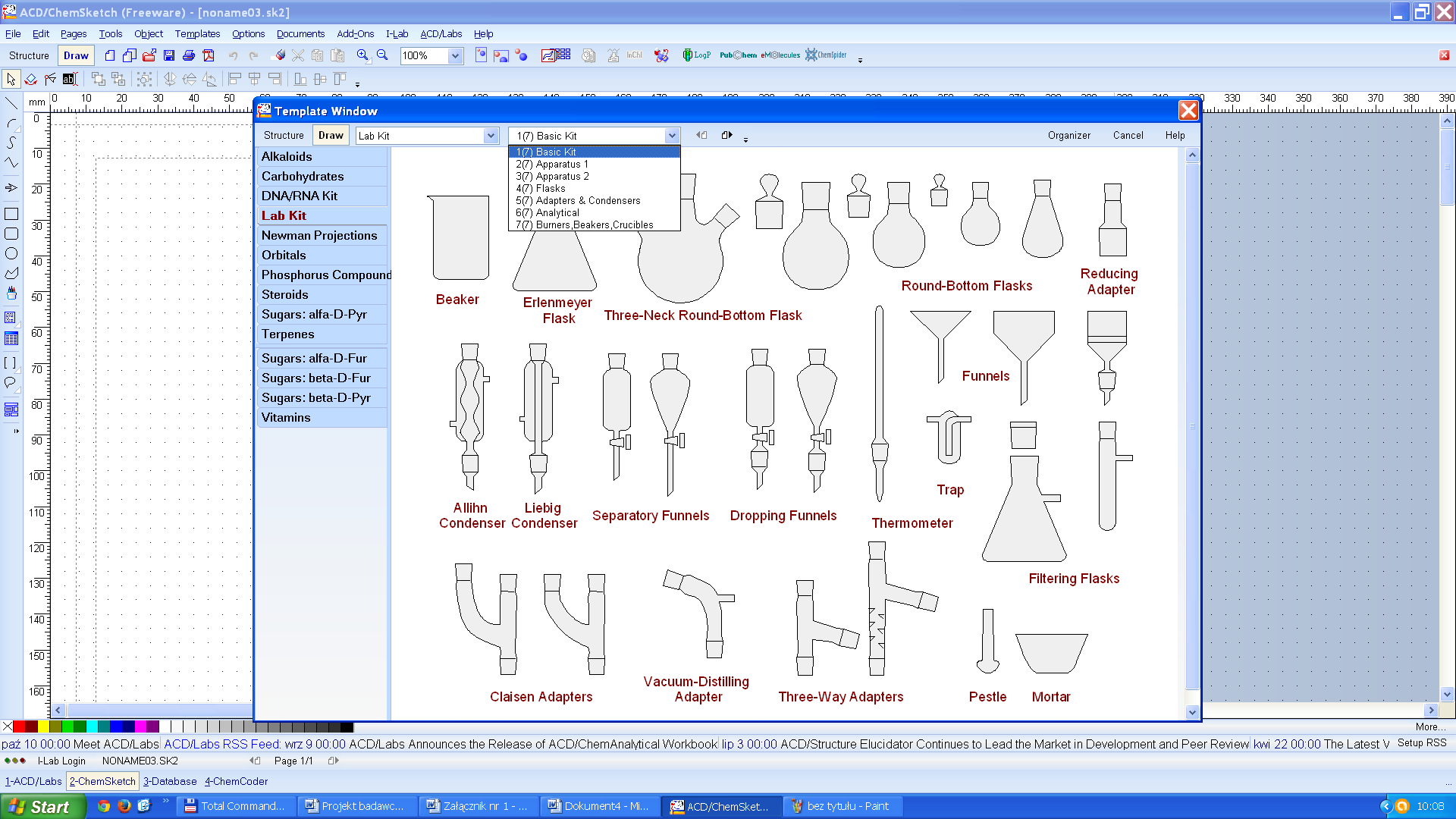Switch main toolbar to Structure mode
The height and width of the screenshot is (819, 1456).
tap(29, 55)
